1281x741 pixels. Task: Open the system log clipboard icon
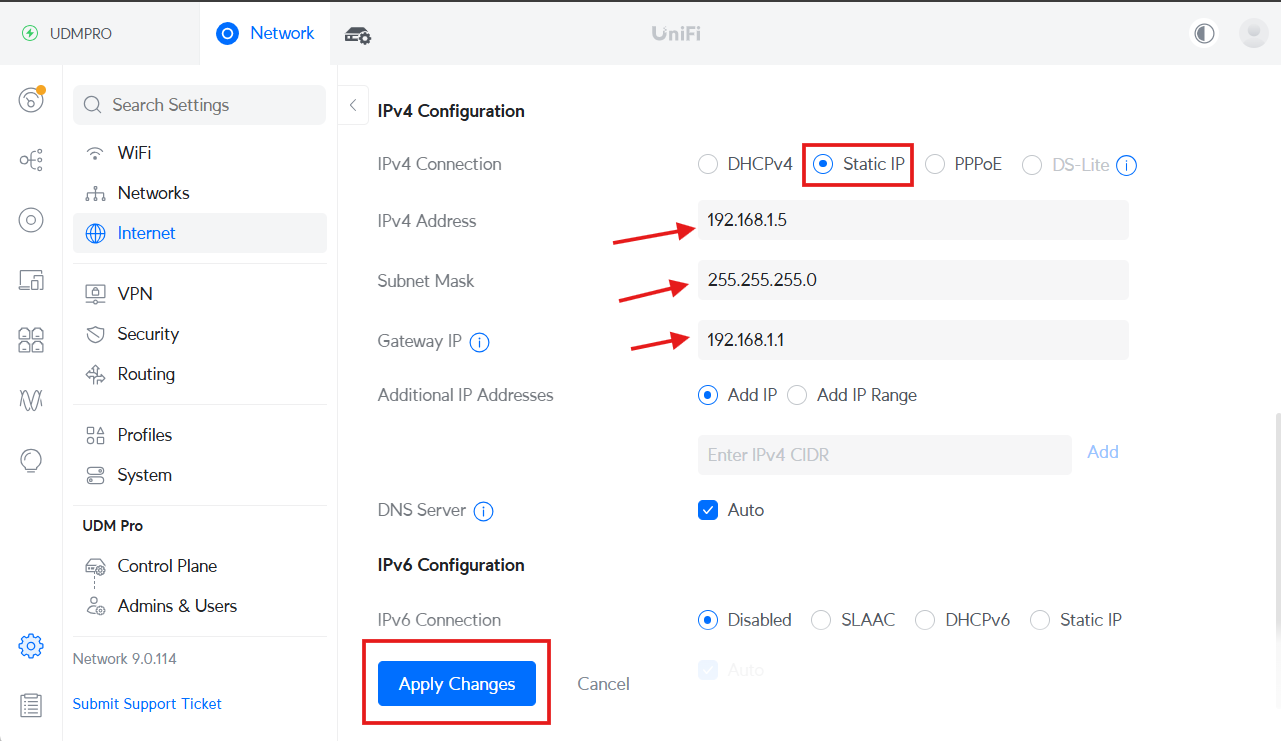tap(31, 705)
